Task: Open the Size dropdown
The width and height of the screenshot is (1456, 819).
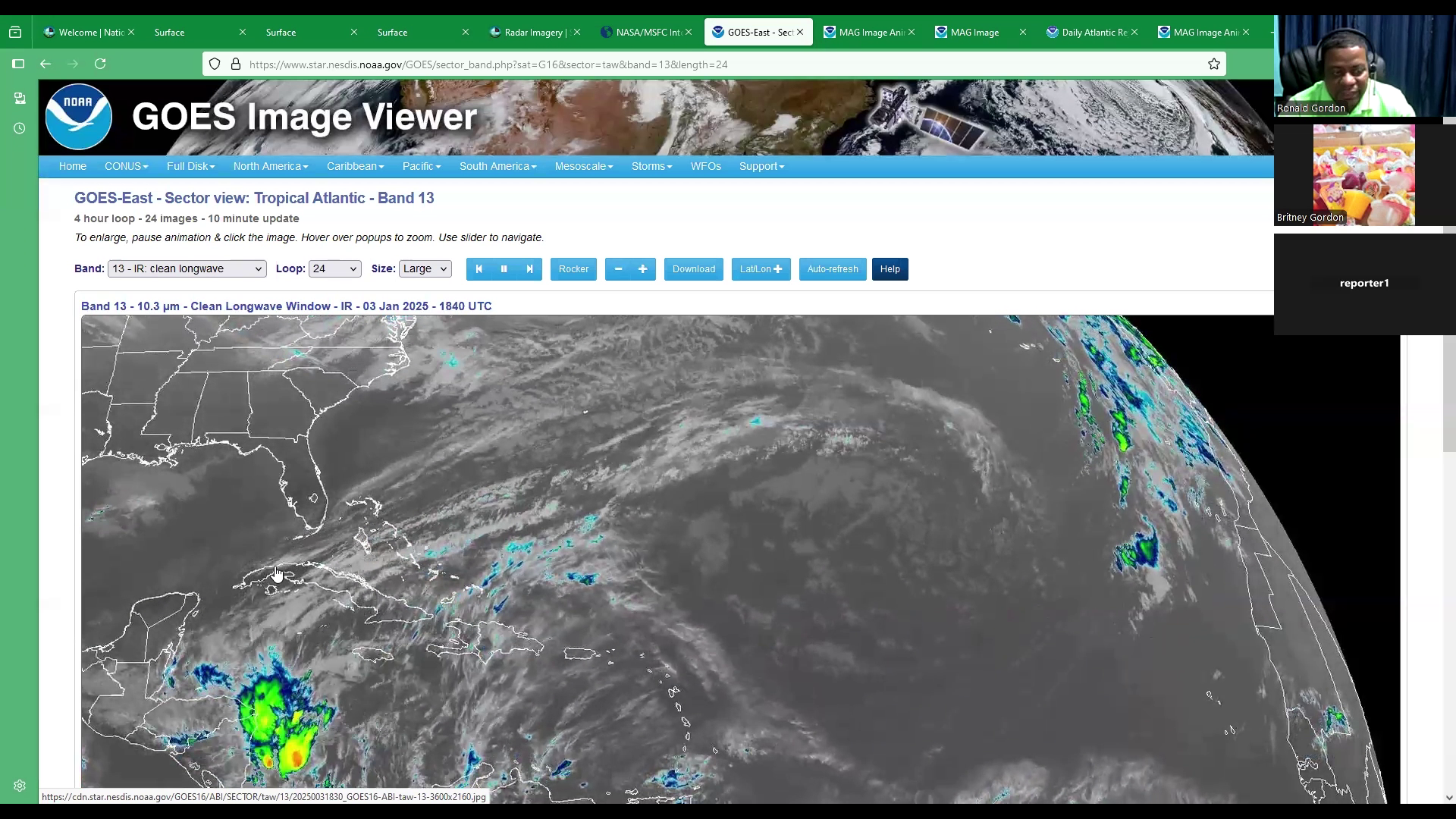Action: click(x=425, y=268)
